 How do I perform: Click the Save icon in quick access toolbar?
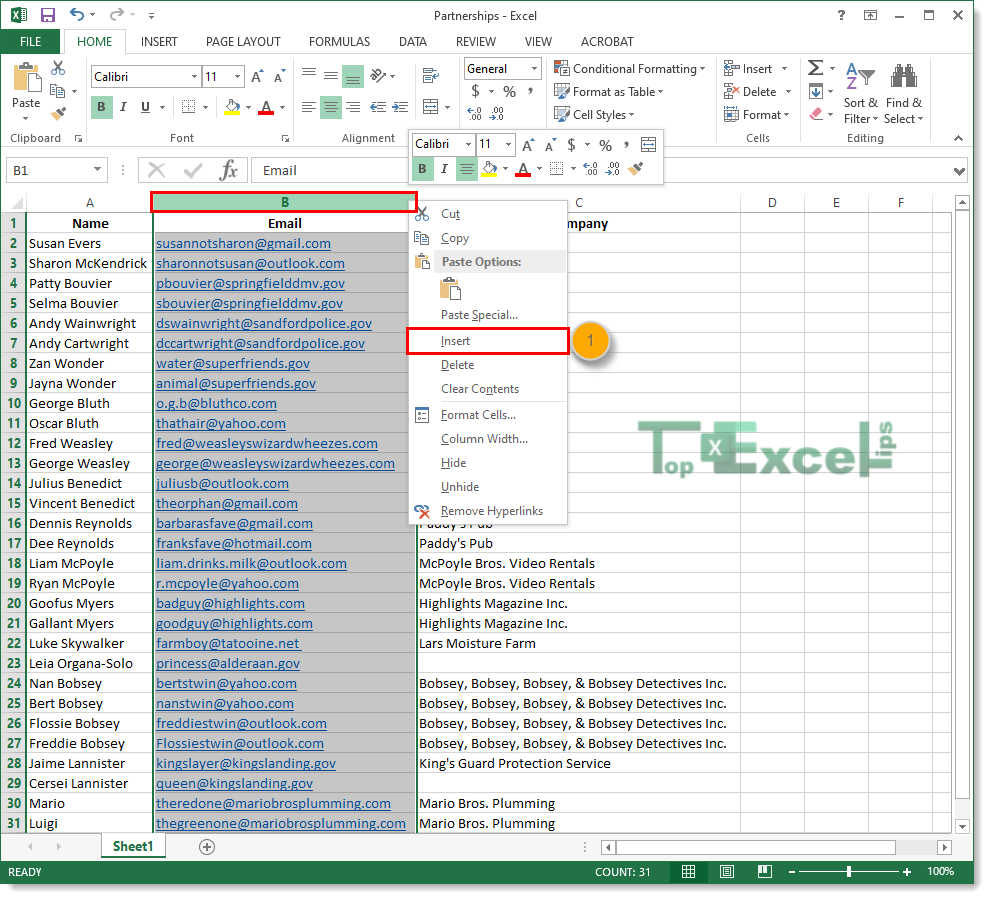coord(48,15)
